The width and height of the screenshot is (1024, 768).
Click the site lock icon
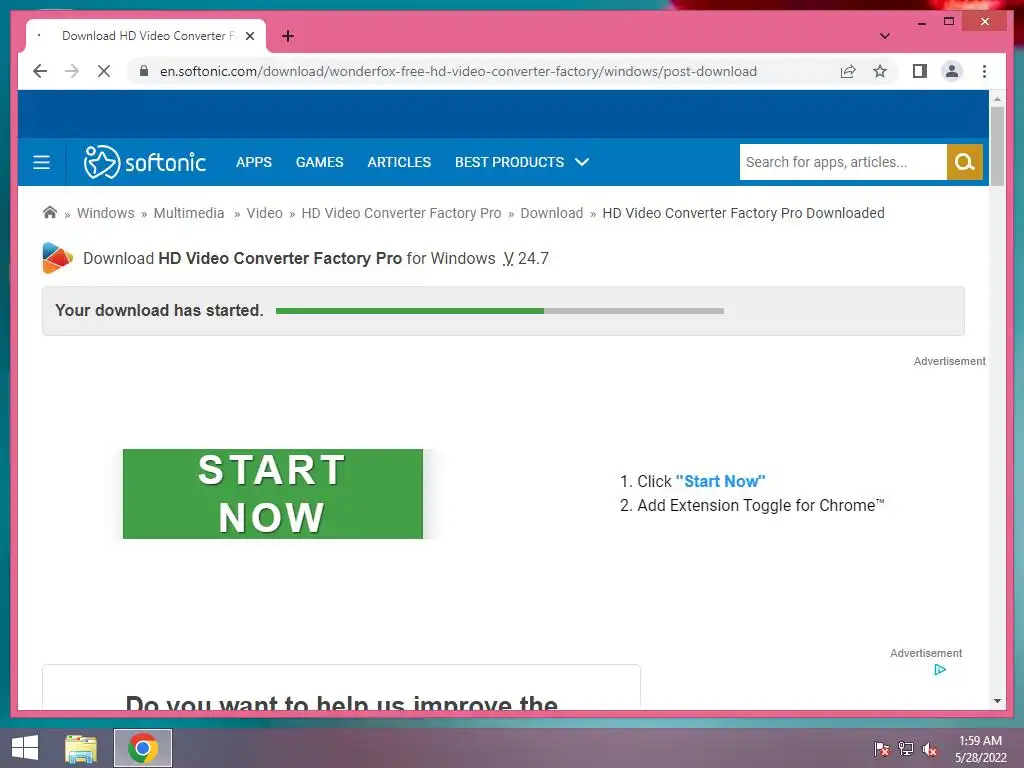tap(144, 71)
